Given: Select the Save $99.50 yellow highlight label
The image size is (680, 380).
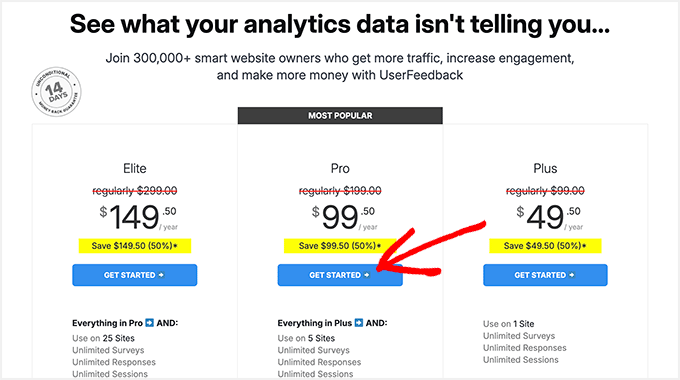Looking at the screenshot, I should tap(340, 246).
